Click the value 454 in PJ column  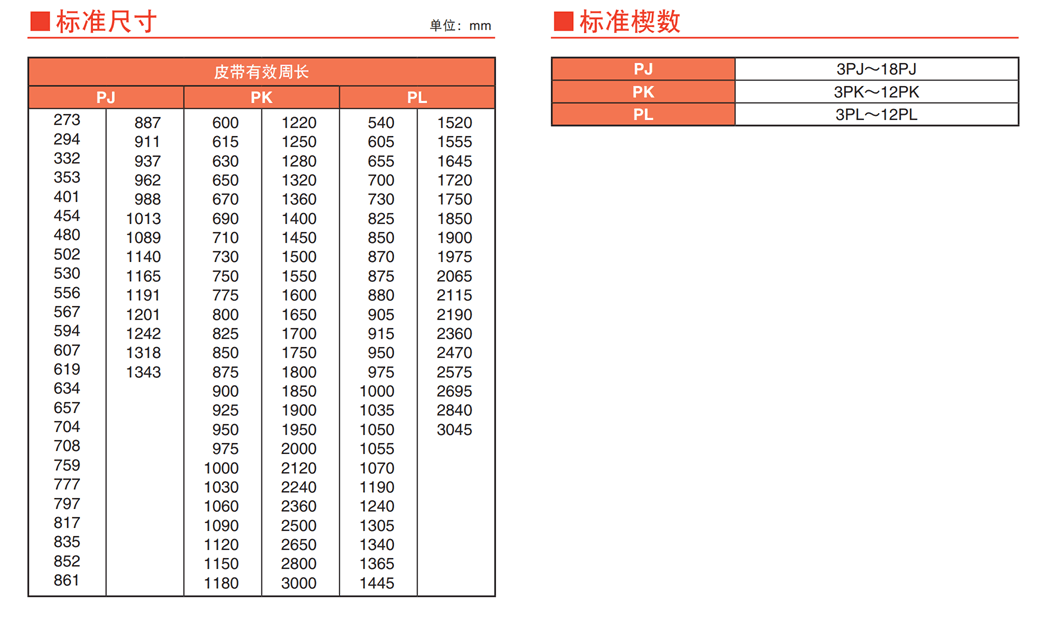[x=67, y=216]
